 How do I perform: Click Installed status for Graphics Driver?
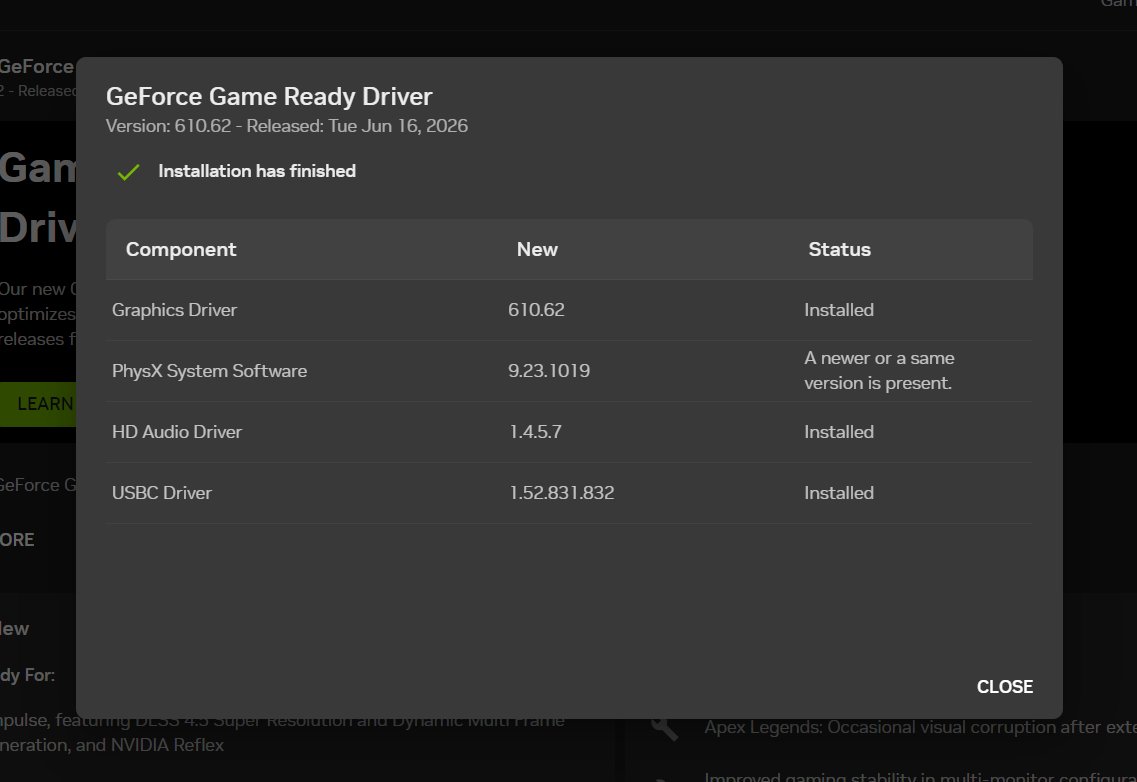[x=839, y=310]
